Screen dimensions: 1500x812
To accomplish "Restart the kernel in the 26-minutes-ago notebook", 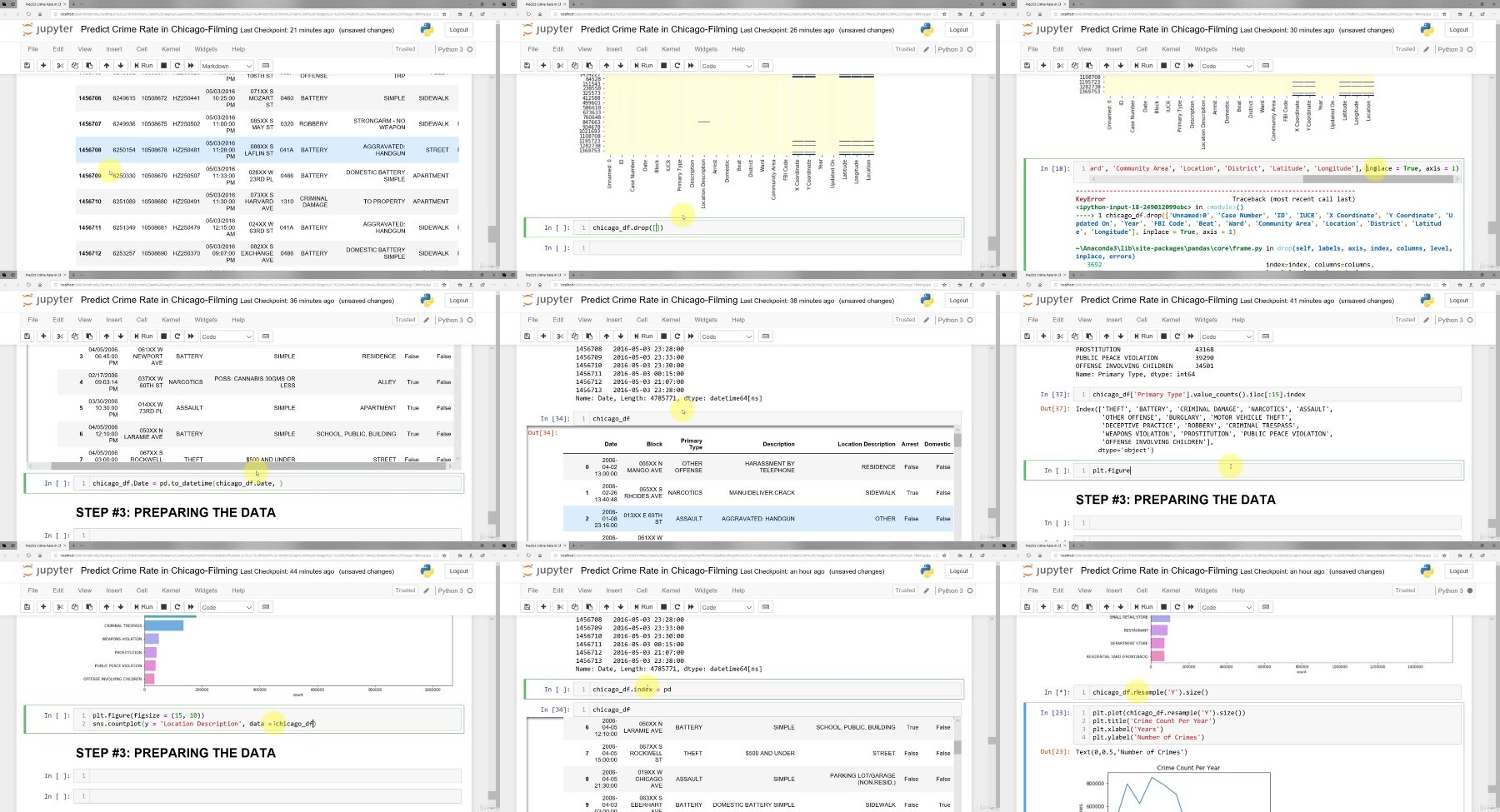I will [677, 65].
